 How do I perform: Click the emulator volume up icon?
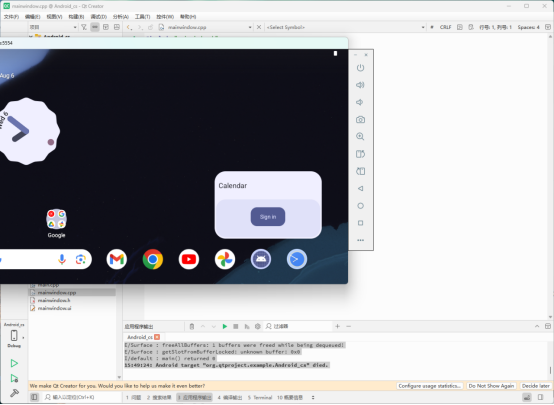click(360, 85)
